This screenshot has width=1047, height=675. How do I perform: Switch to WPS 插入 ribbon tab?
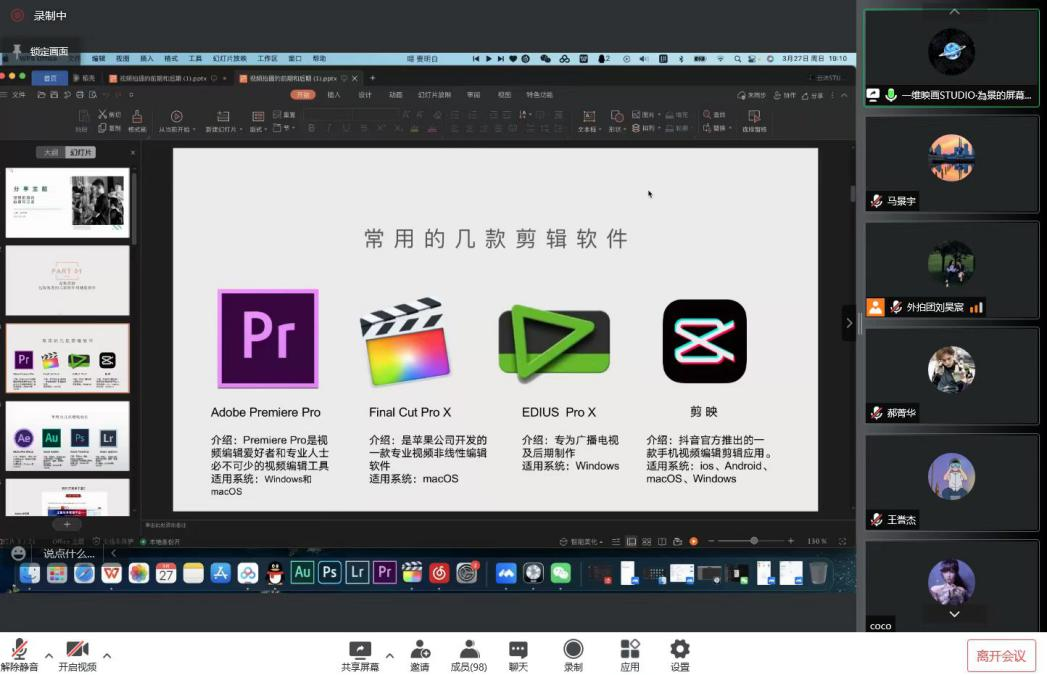pyautogui.click(x=334, y=95)
